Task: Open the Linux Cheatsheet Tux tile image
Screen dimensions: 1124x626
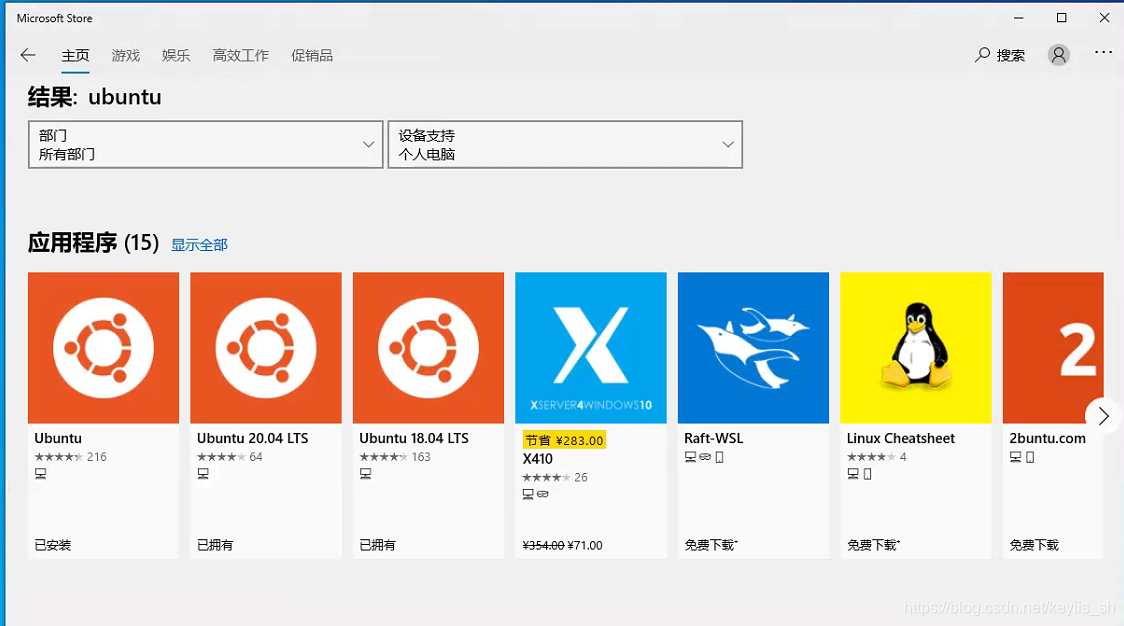Action: click(x=915, y=348)
